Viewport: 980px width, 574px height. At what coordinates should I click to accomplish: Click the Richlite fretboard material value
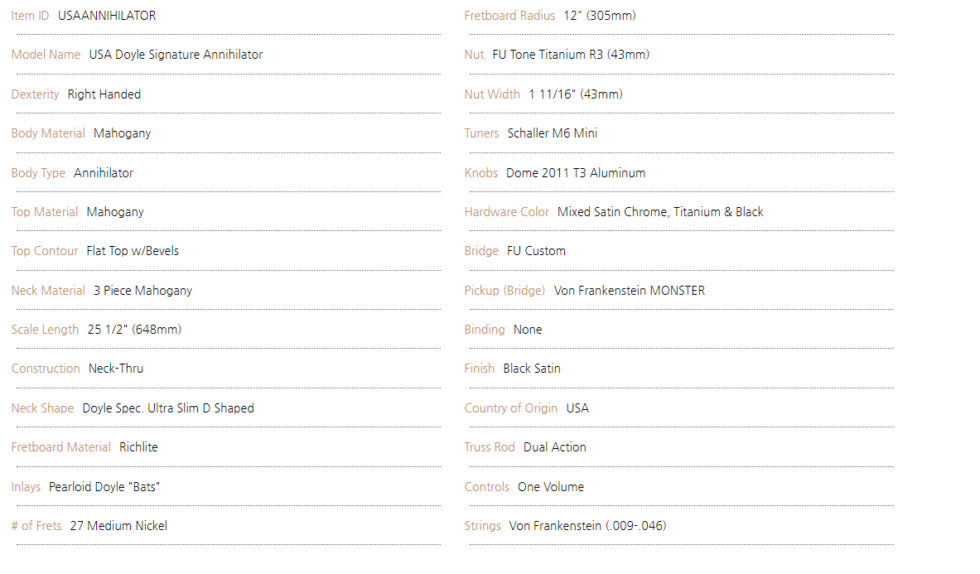[x=139, y=447]
